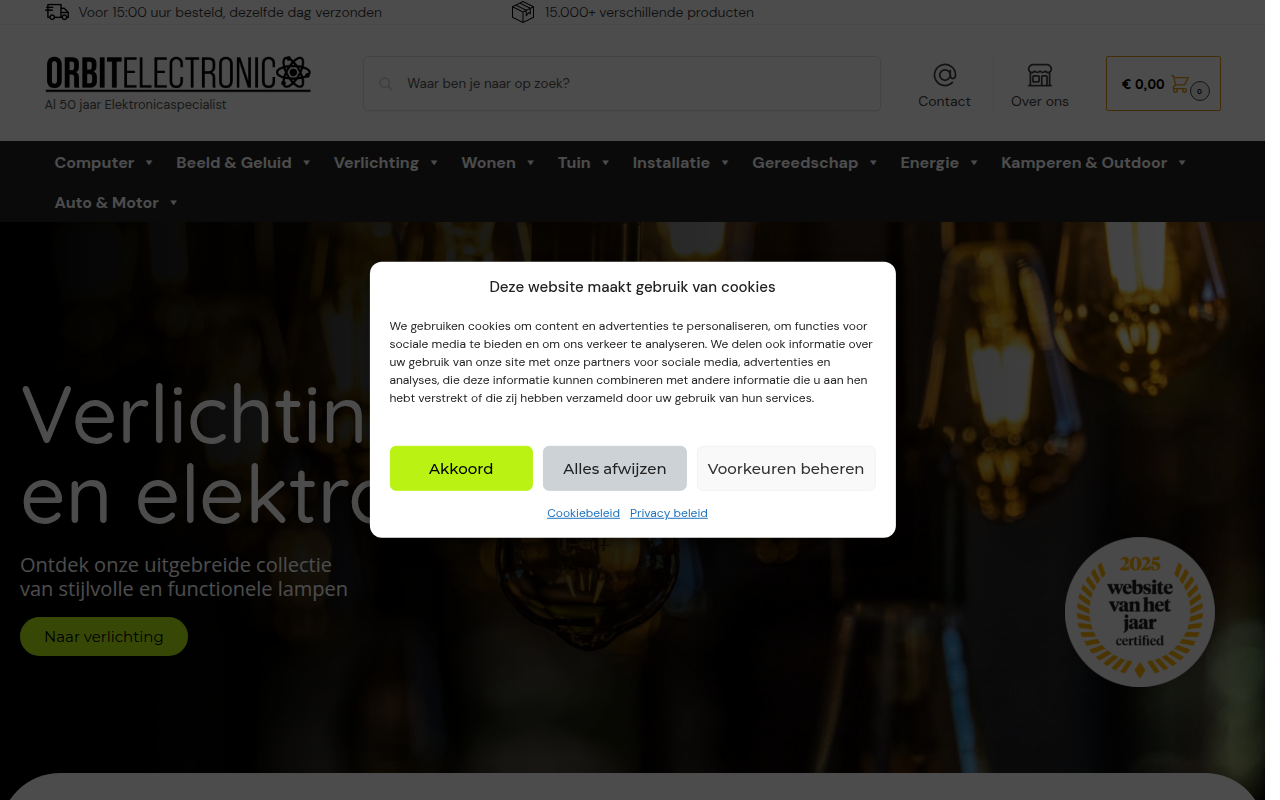Open the Over ons store icon
1280x800 pixels.
click(1040, 75)
